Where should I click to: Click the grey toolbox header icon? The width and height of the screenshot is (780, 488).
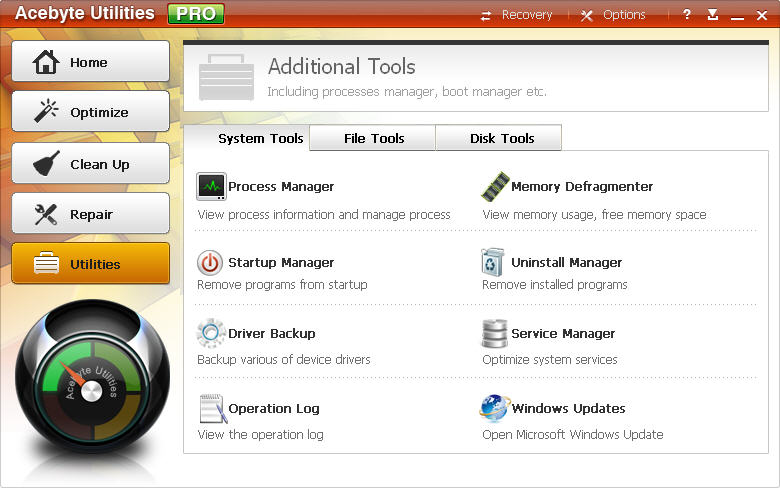tap(226, 78)
